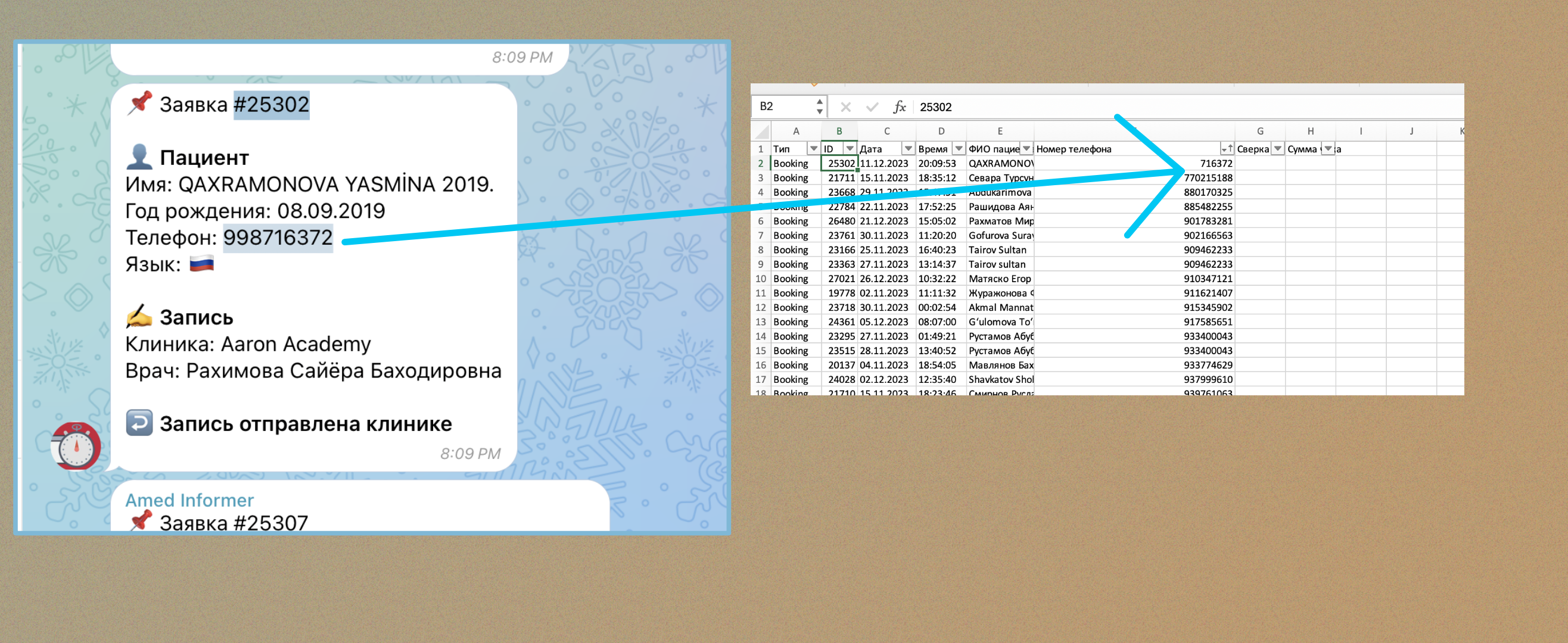Click the Russian flag language emoji

pos(201,264)
